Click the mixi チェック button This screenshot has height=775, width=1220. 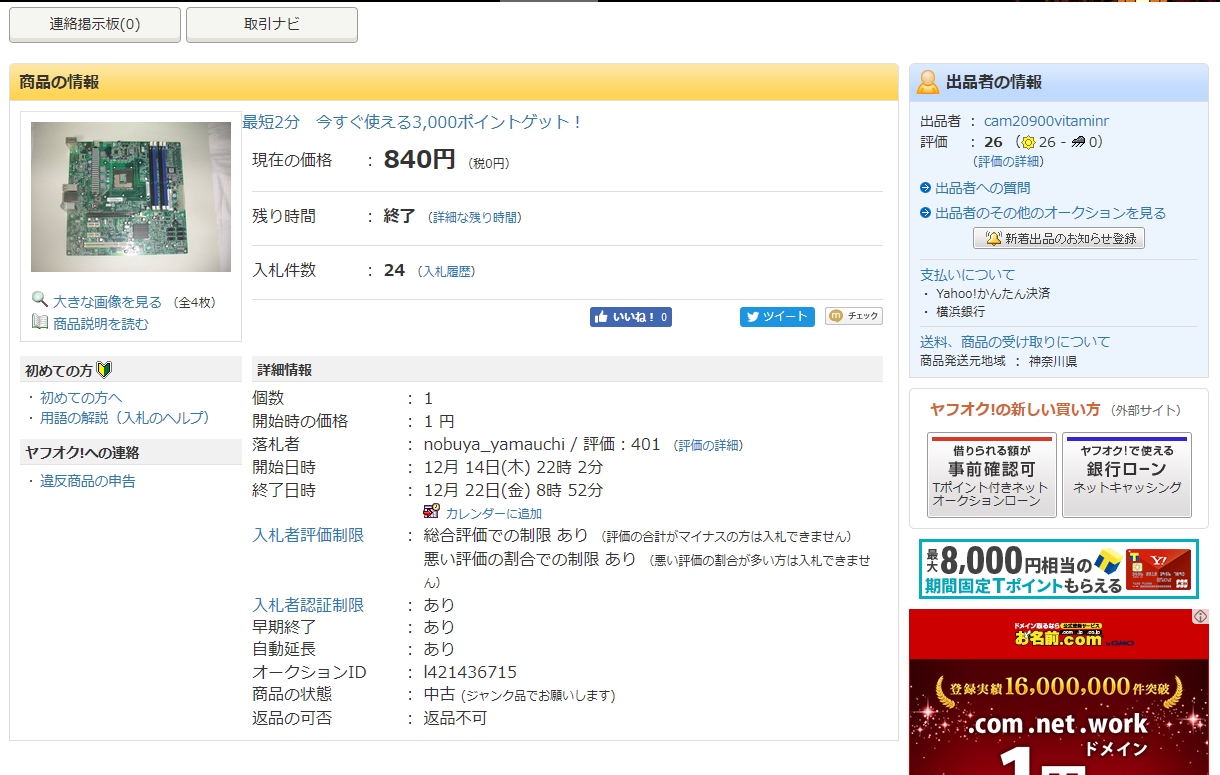click(854, 316)
